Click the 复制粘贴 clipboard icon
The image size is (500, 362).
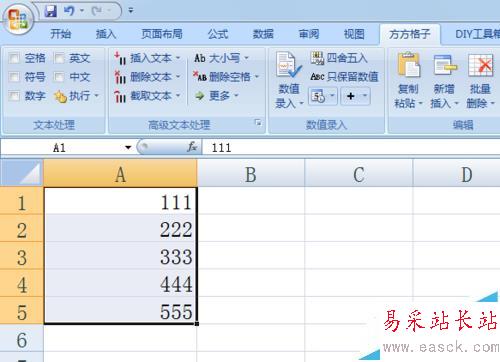(x=408, y=65)
